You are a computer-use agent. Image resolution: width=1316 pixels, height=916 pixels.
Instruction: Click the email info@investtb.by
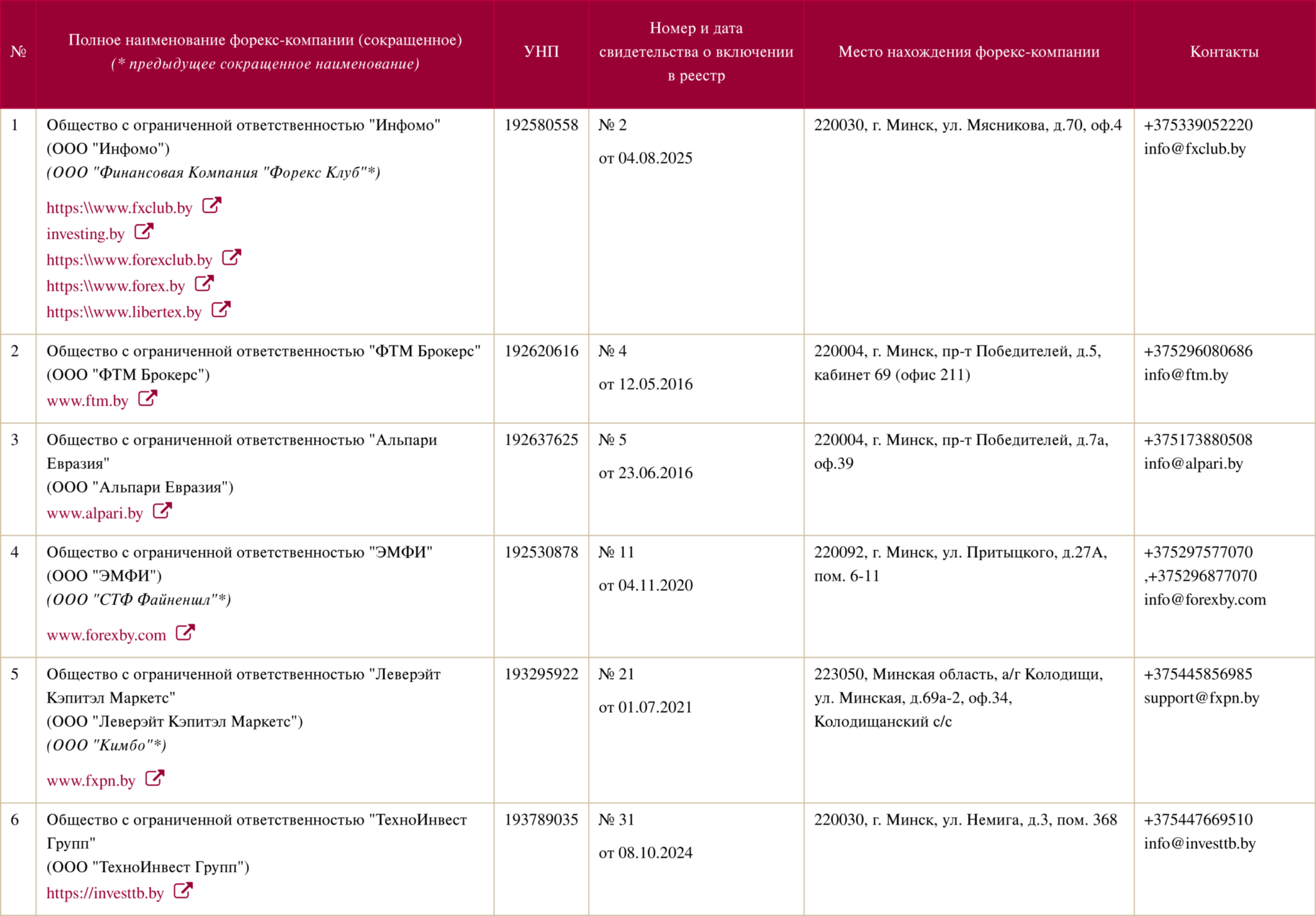(1200, 843)
